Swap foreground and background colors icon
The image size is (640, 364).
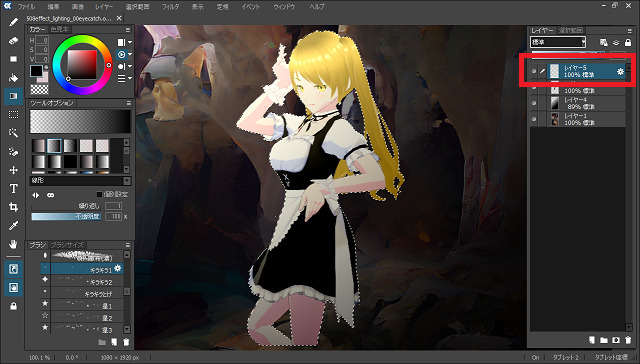pos(46,67)
